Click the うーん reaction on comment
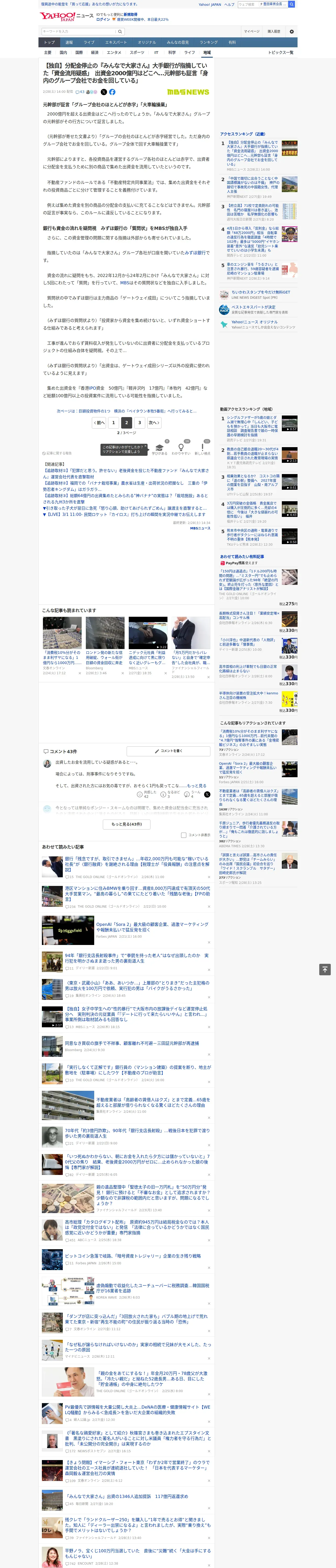This screenshot has width=336, height=1568. click(193, 794)
